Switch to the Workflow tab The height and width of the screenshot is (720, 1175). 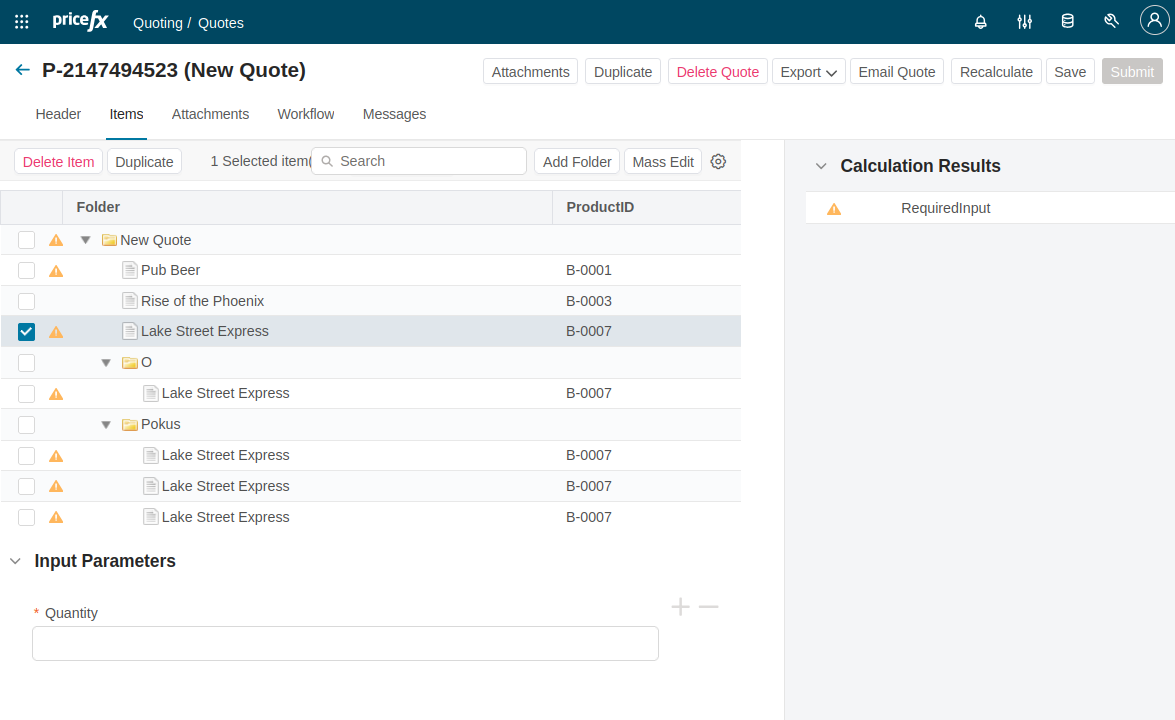click(306, 114)
